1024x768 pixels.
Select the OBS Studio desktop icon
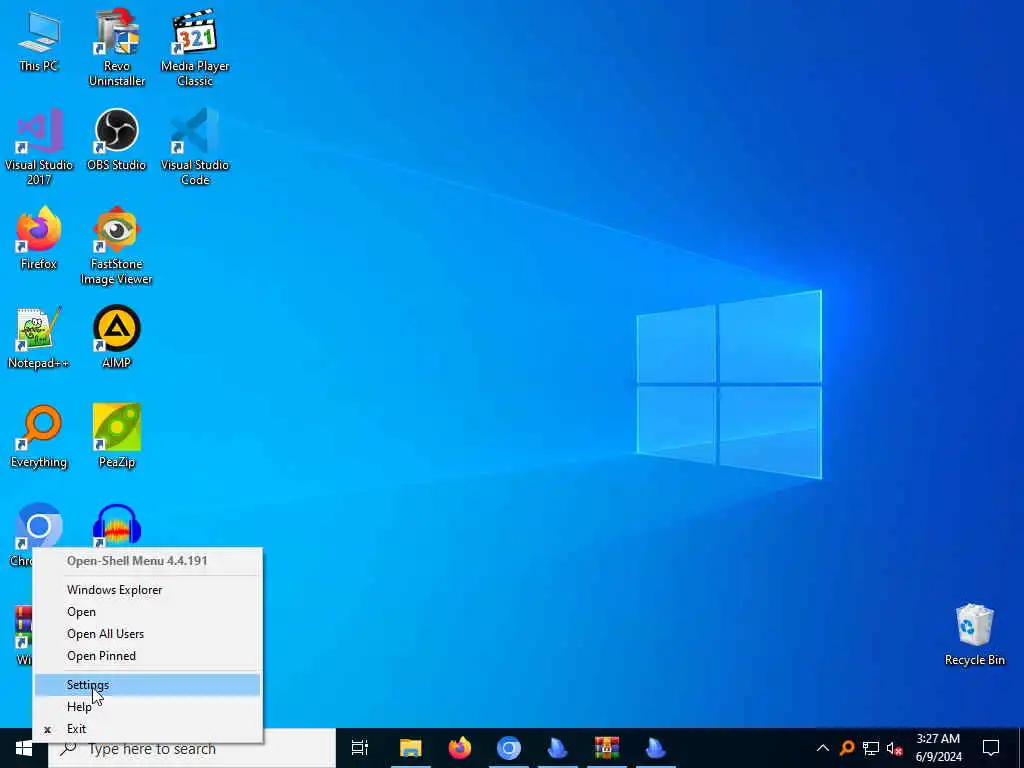point(117,140)
